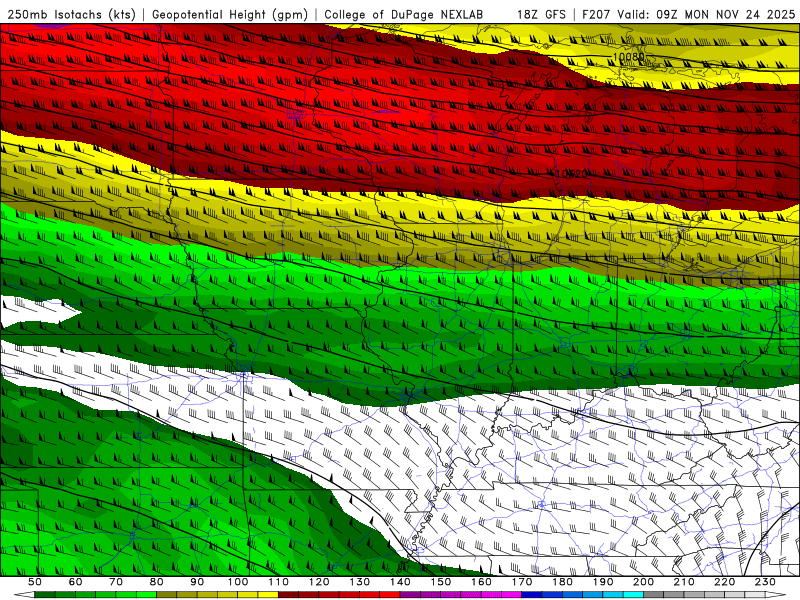Click the legend value 100
The height and width of the screenshot is (600, 800).
[x=238, y=582]
